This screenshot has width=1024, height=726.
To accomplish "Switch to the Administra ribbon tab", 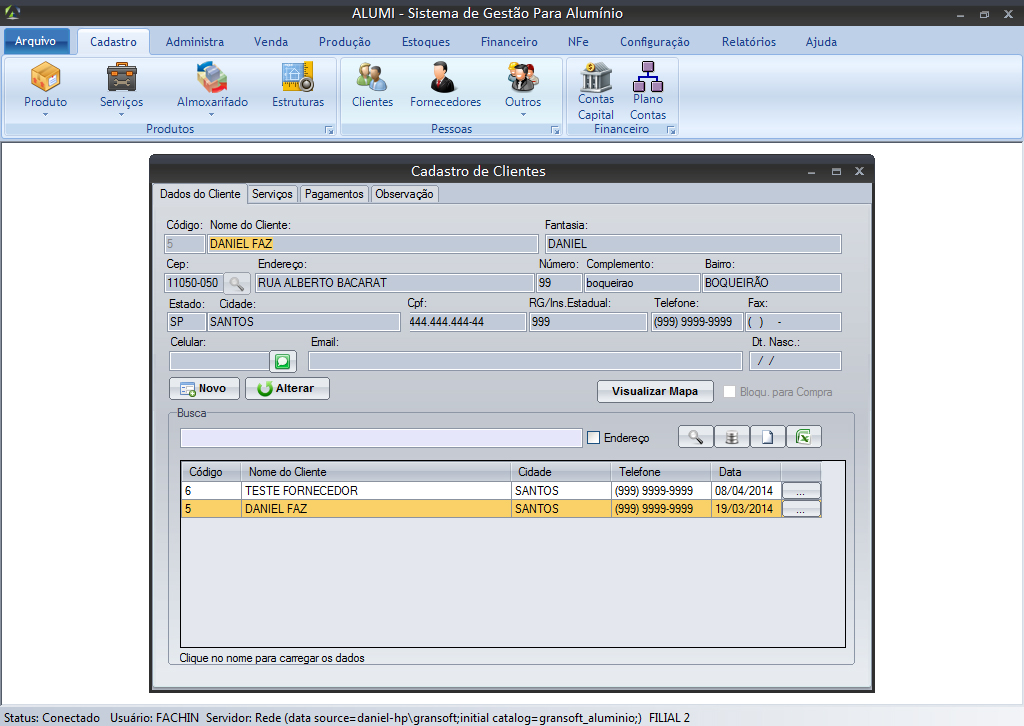I will [x=195, y=42].
